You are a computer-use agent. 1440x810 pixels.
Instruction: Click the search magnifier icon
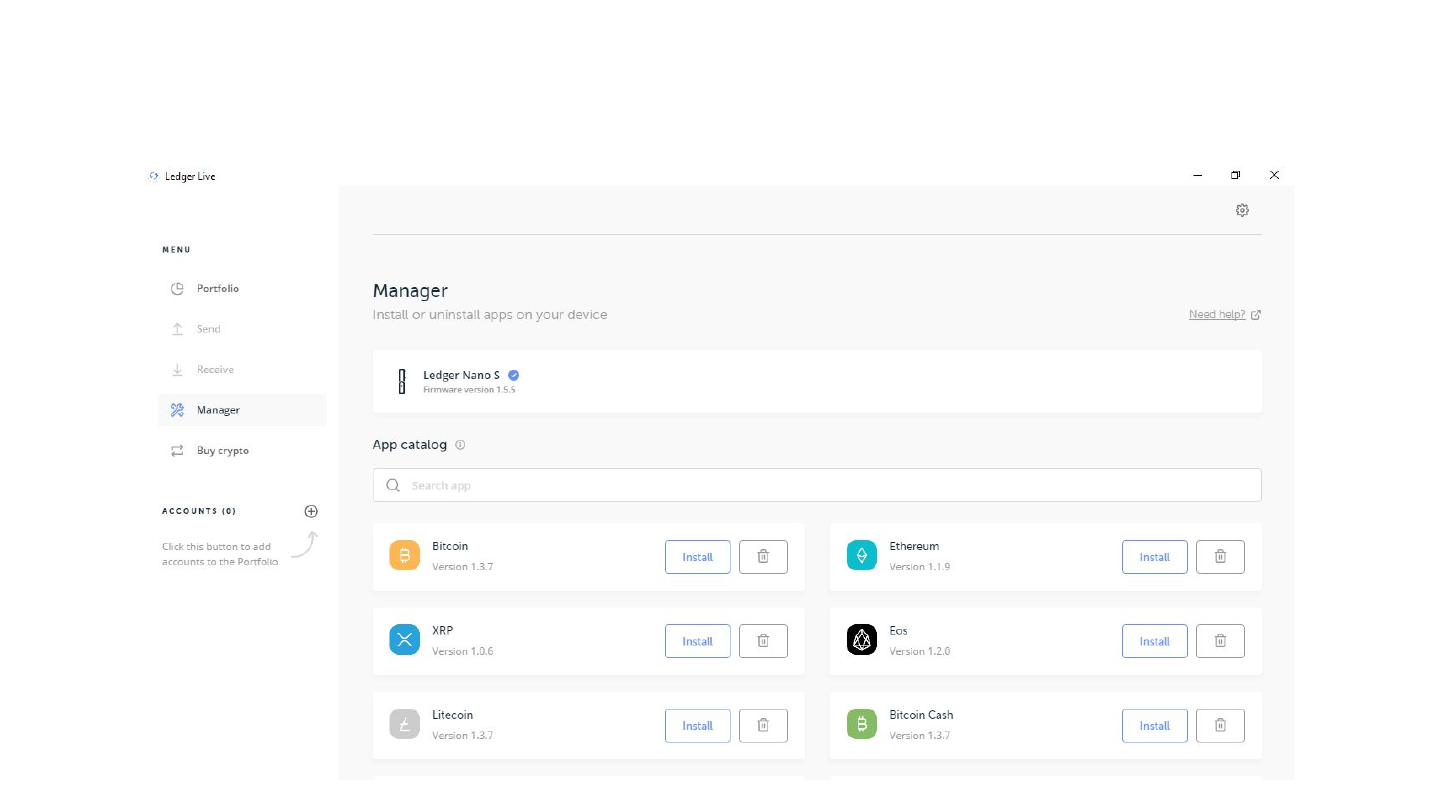pyautogui.click(x=393, y=485)
